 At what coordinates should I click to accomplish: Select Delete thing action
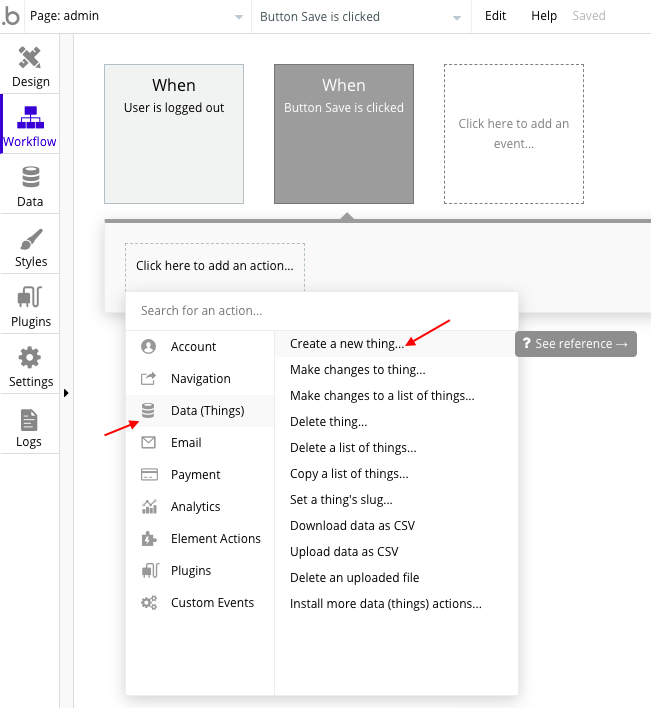(x=396, y=422)
